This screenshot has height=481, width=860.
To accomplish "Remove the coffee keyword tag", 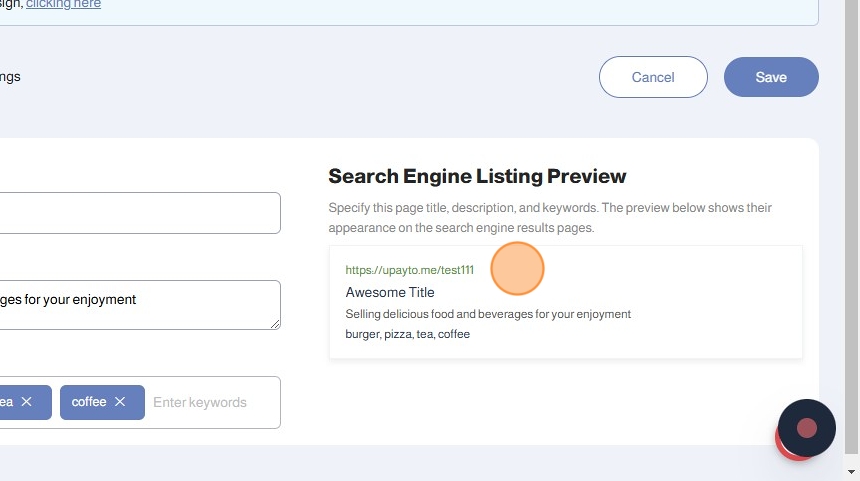I will (120, 402).
